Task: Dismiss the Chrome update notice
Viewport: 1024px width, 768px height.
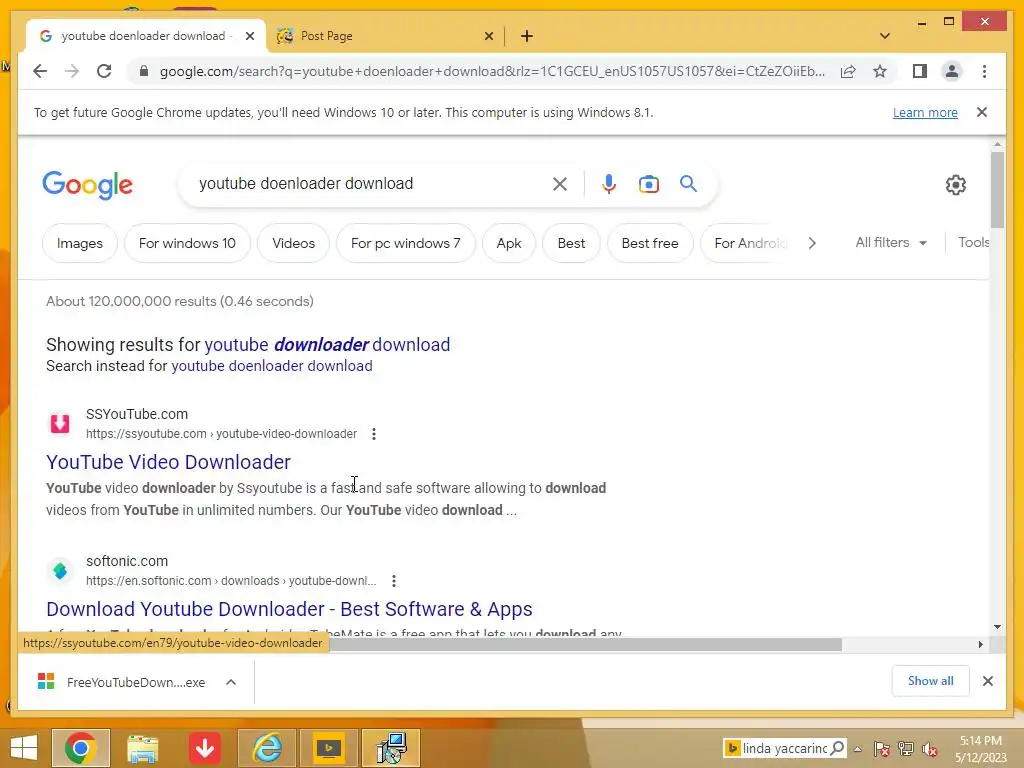Action: point(982,112)
